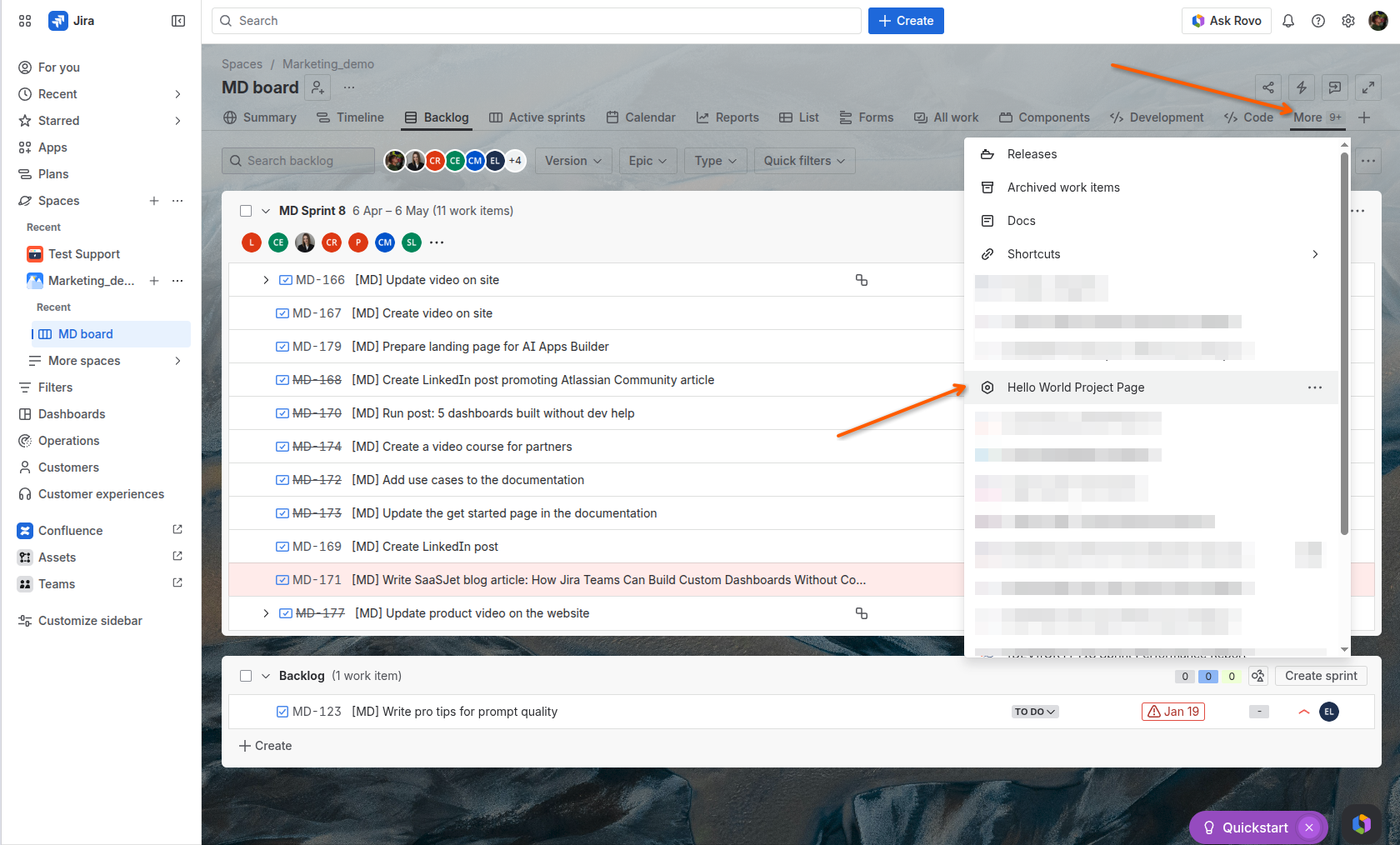The width and height of the screenshot is (1400, 845).
Task: Open the help question mark icon
Action: (1318, 21)
